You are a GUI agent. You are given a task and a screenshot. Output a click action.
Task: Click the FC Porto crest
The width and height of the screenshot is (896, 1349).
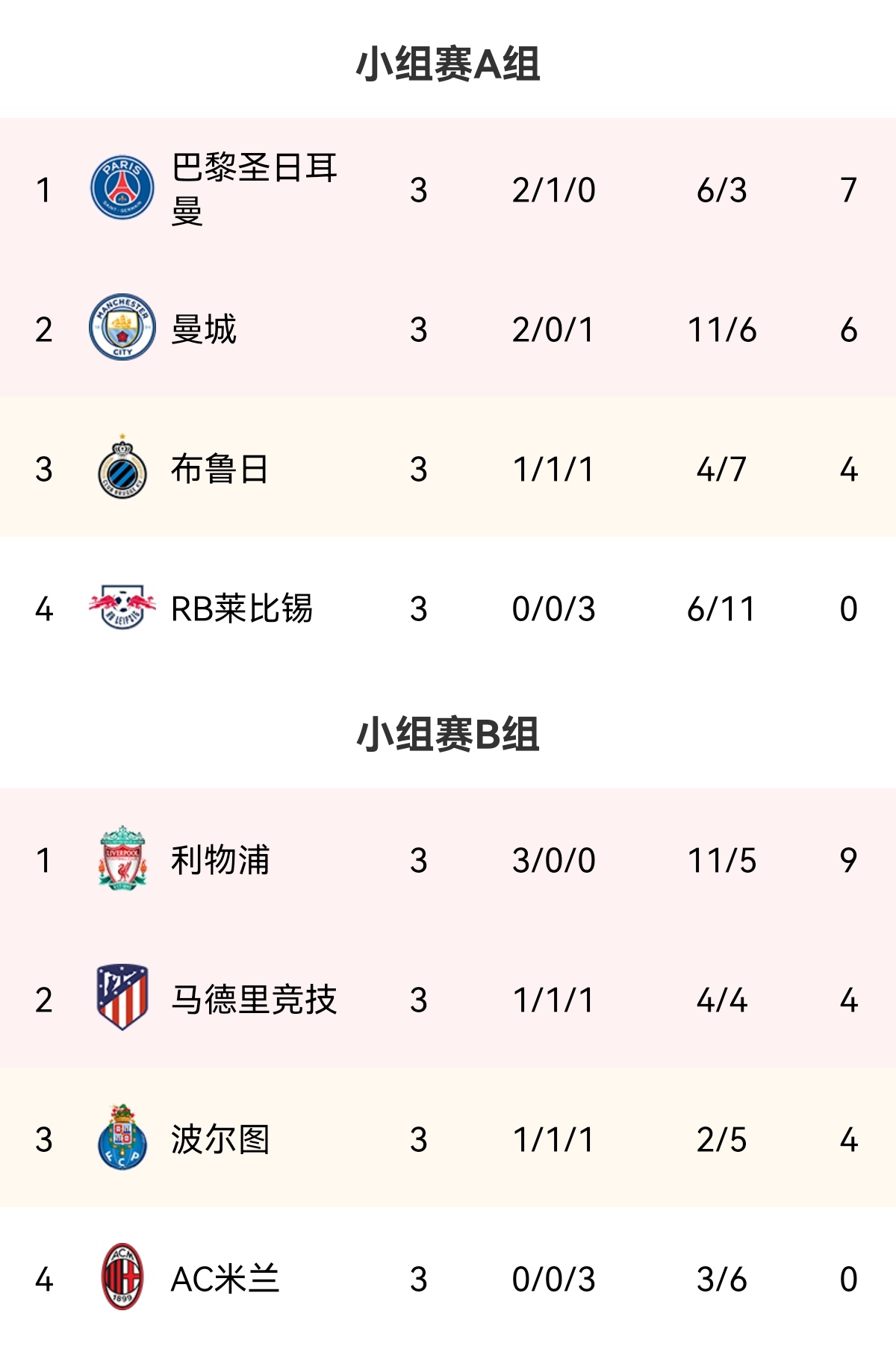point(122,1138)
